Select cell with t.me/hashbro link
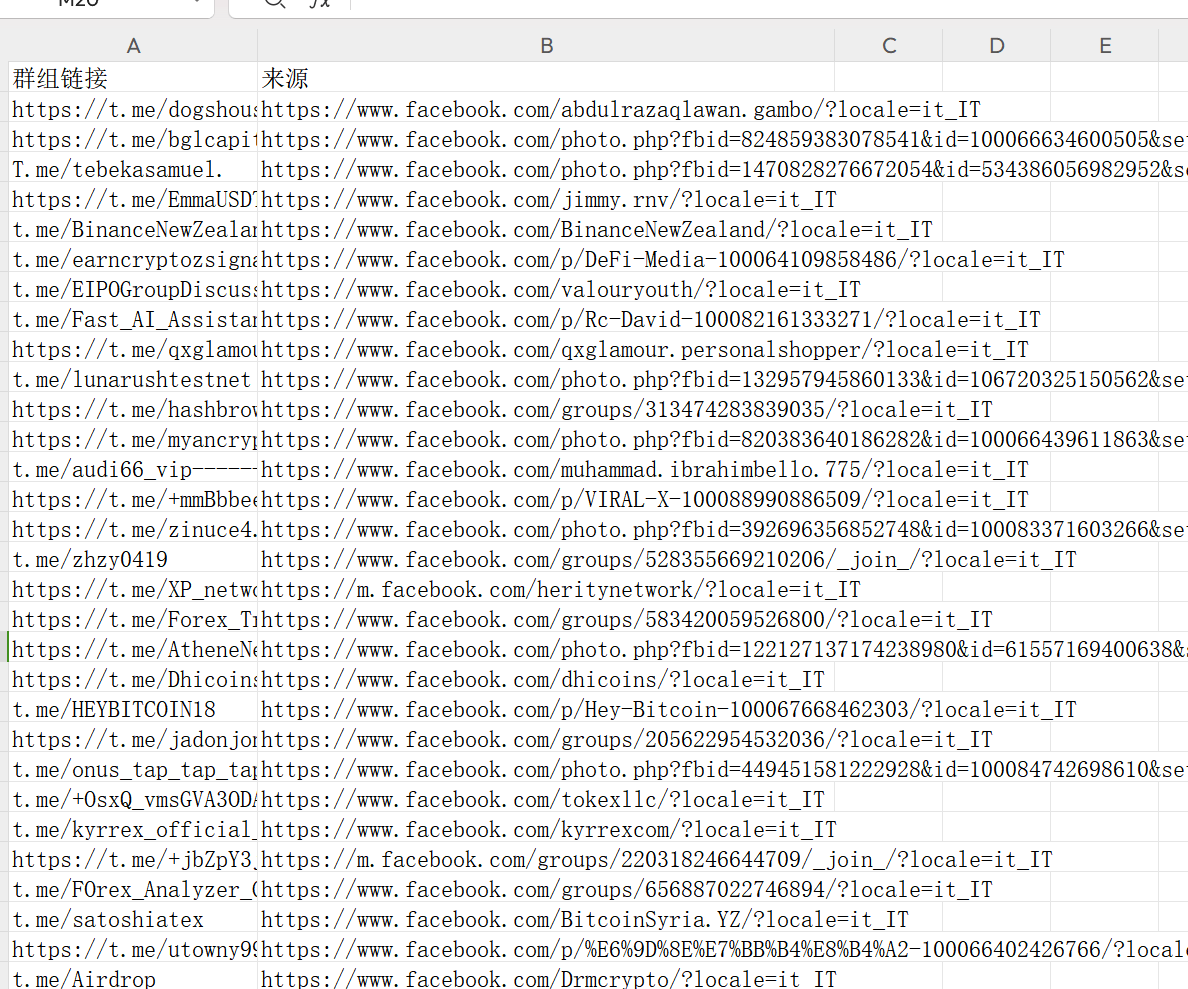Screen dimensions: 1188x989 pyautogui.click(x=133, y=409)
